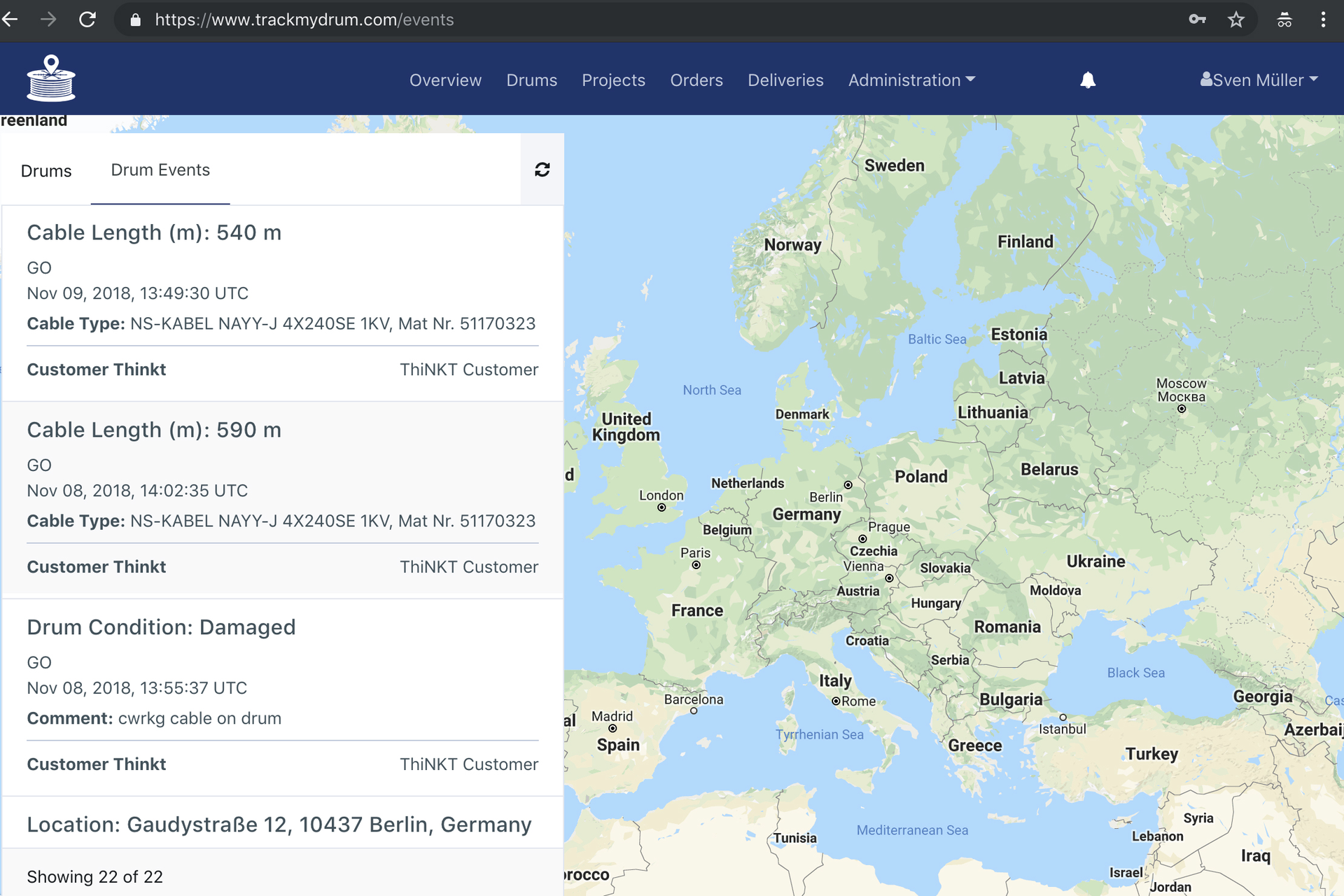Click the browser back arrow

10,20
